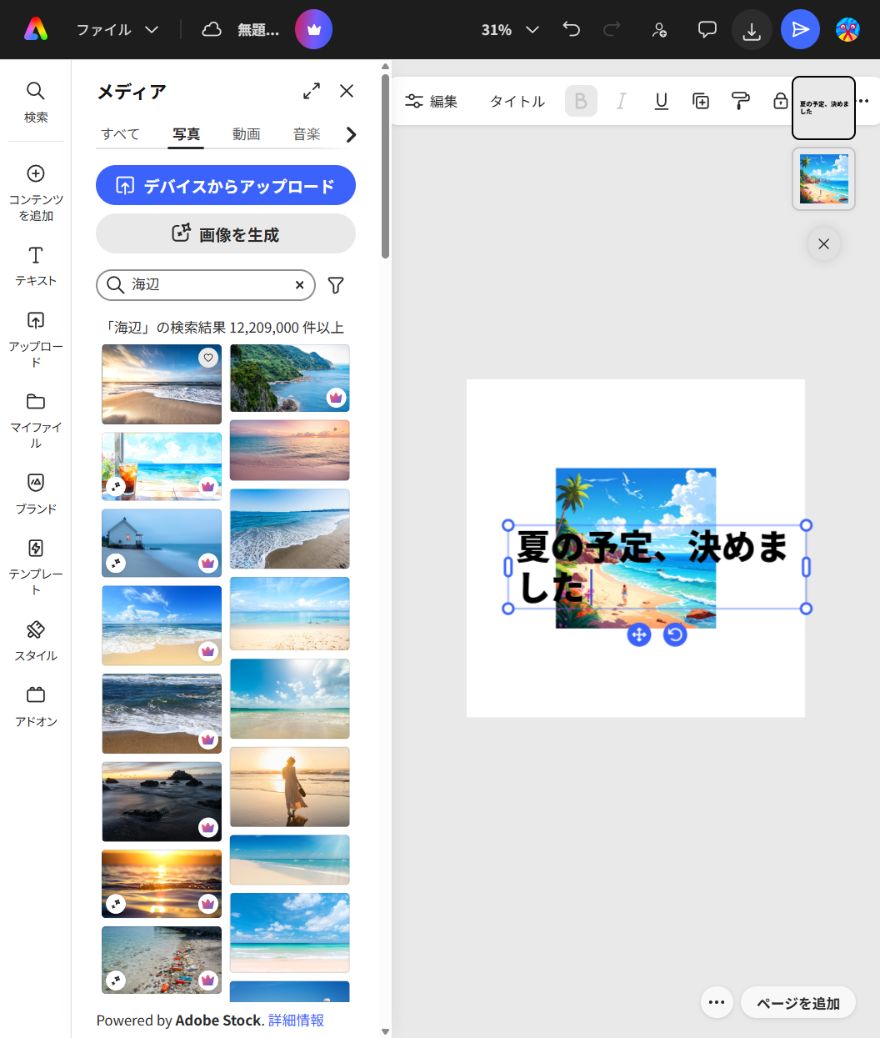The image size is (880, 1038).
Task: Open the search filter icon
Action: pos(336,285)
